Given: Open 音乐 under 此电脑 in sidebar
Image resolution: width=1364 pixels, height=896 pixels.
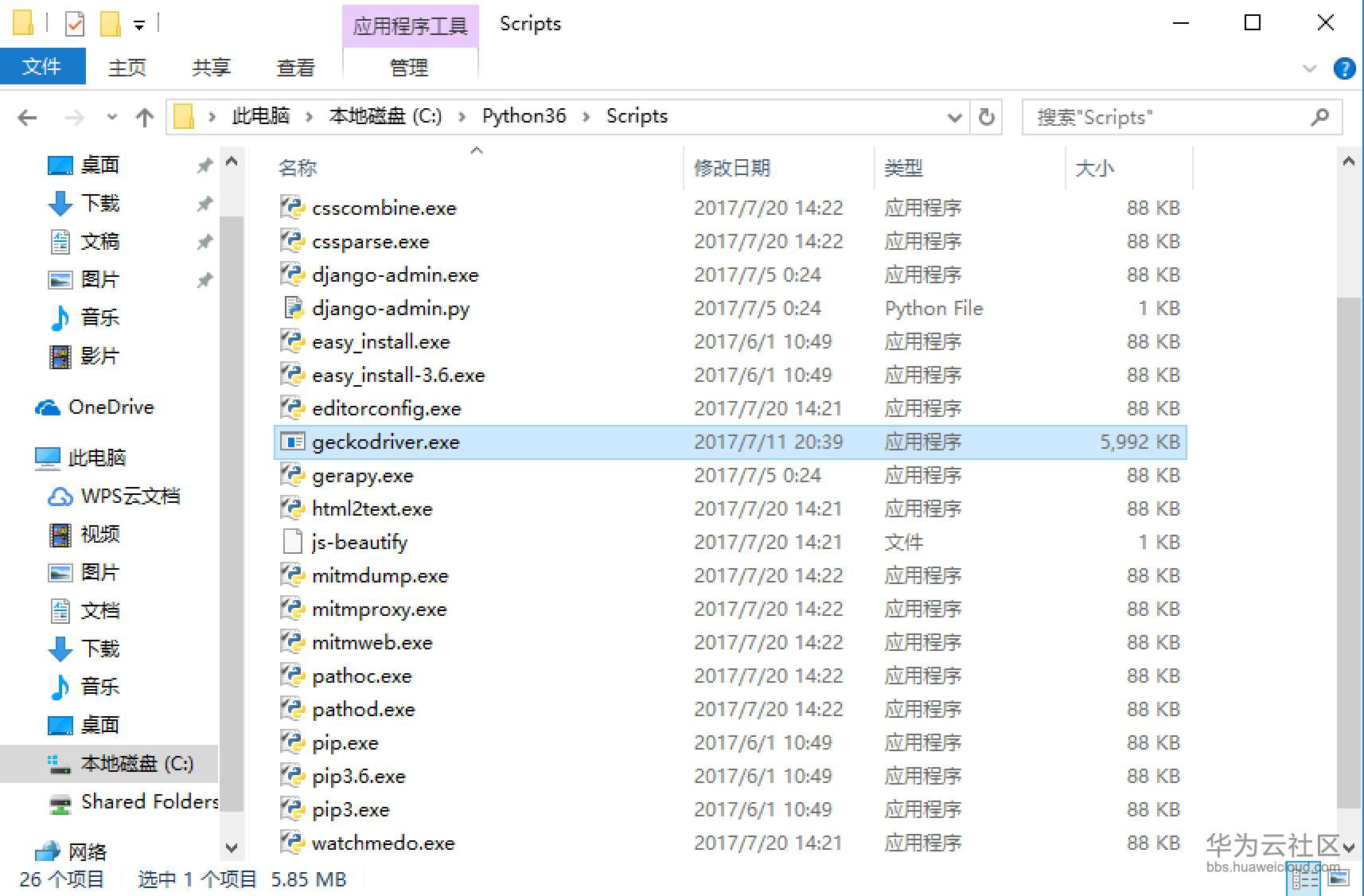Looking at the screenshot, I should click(x=100, y=687).
